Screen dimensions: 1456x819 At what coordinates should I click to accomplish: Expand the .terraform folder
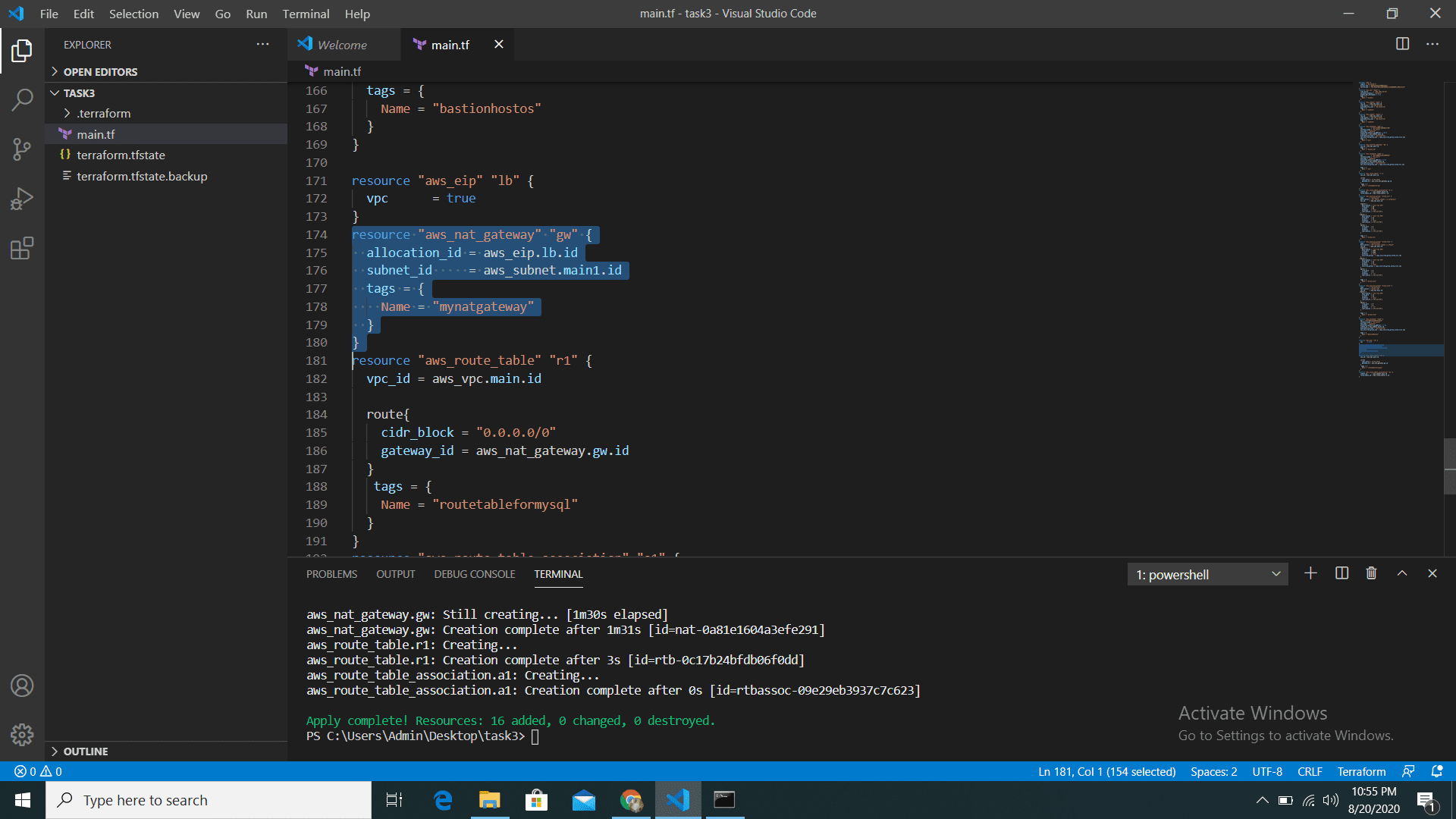[x=103, y=113]
